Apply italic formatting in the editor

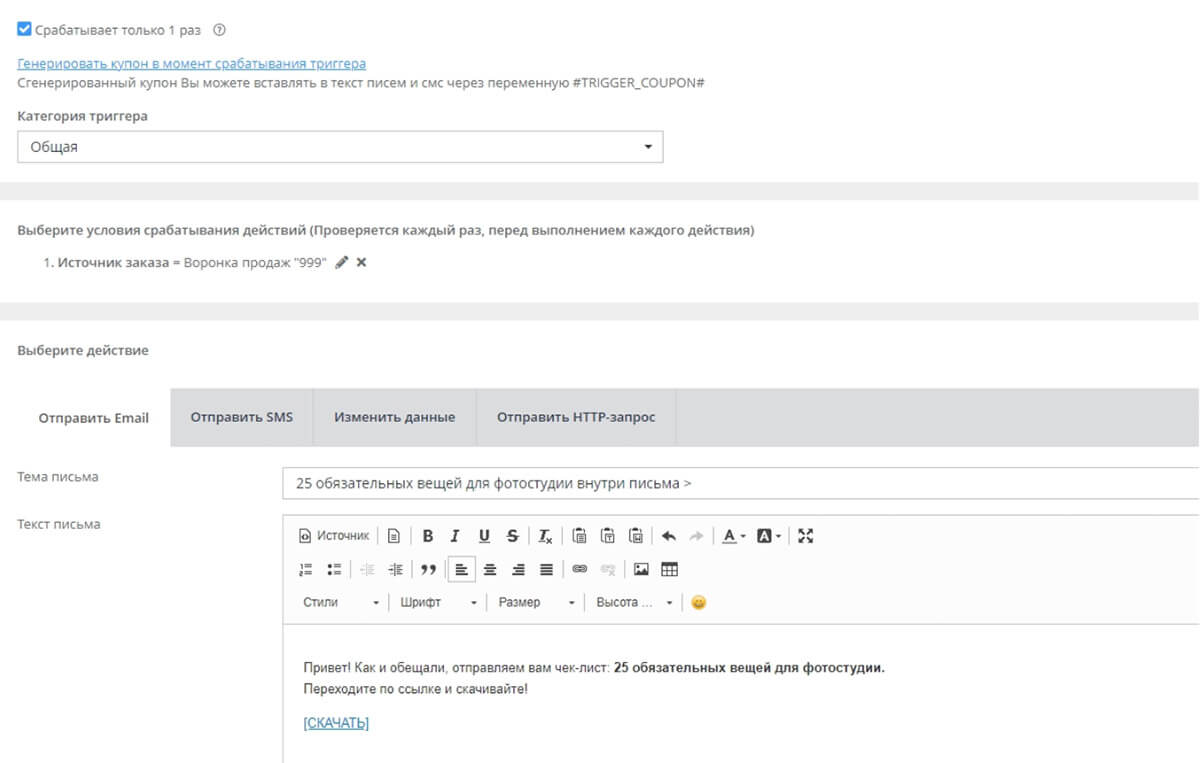tap(456, 536)
